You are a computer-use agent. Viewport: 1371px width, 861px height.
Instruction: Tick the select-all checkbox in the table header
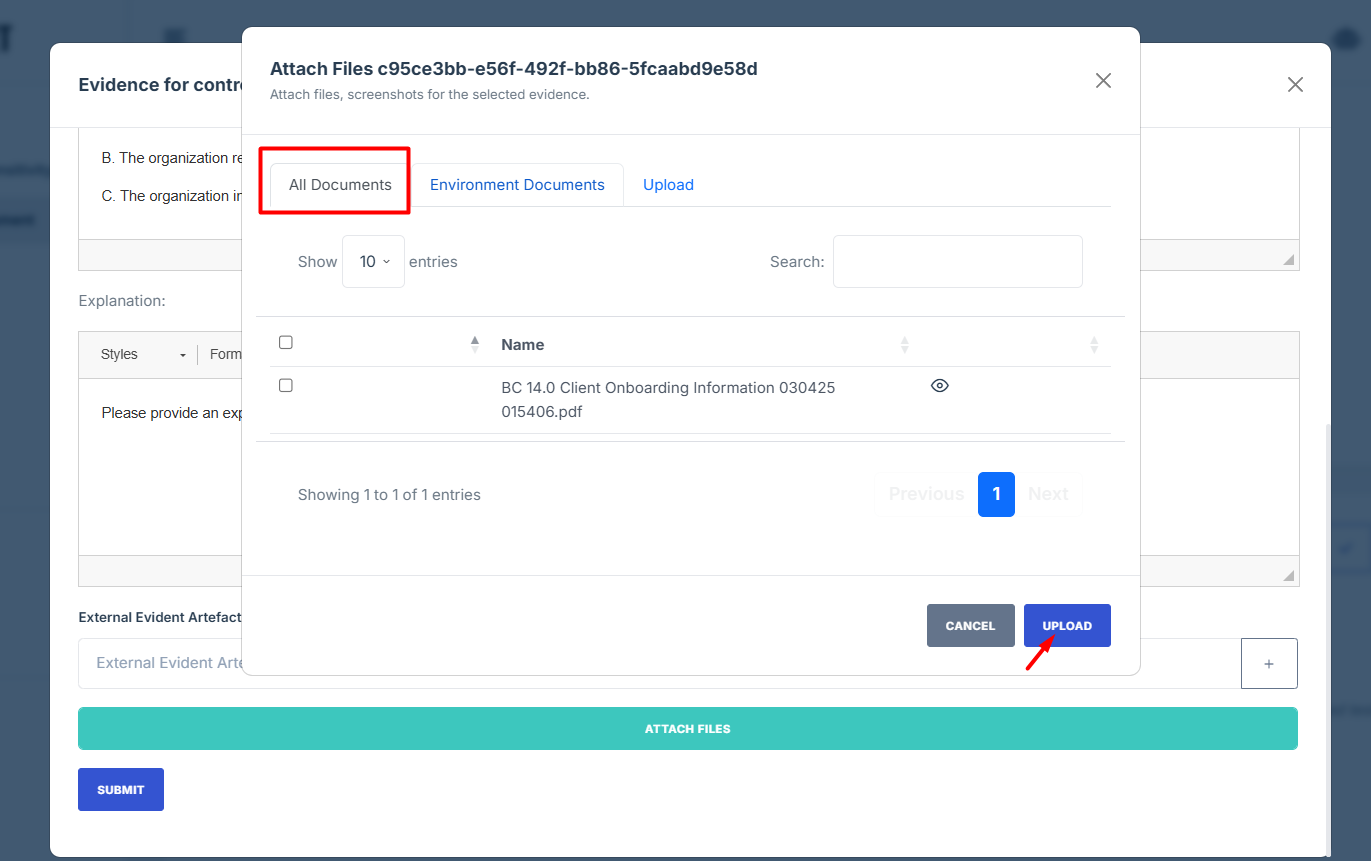286,343
